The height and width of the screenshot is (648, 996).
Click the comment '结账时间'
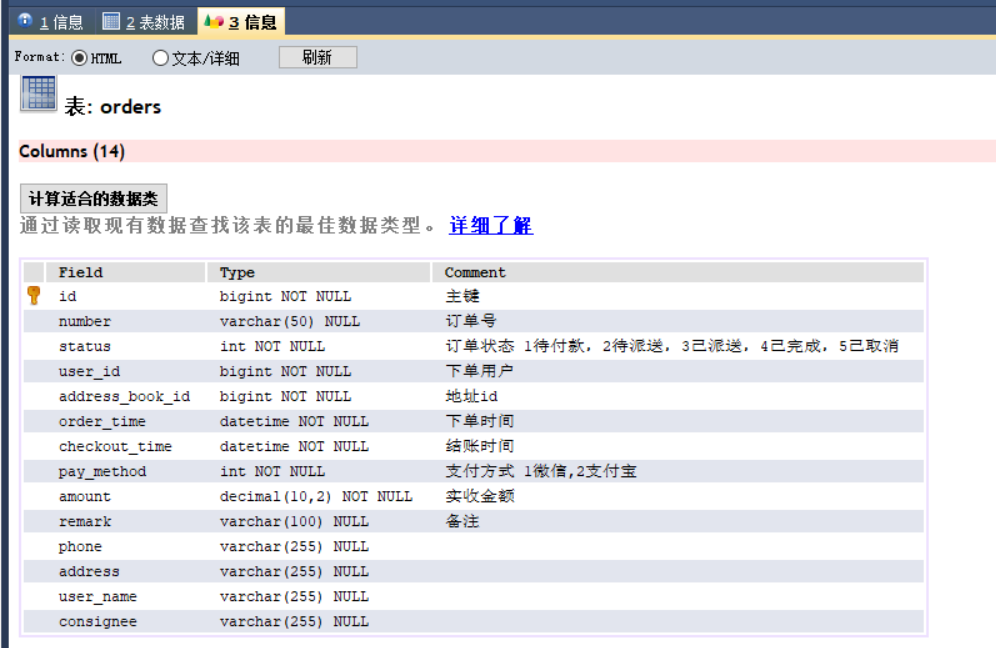pyautogui.click(x=480, y=446)
